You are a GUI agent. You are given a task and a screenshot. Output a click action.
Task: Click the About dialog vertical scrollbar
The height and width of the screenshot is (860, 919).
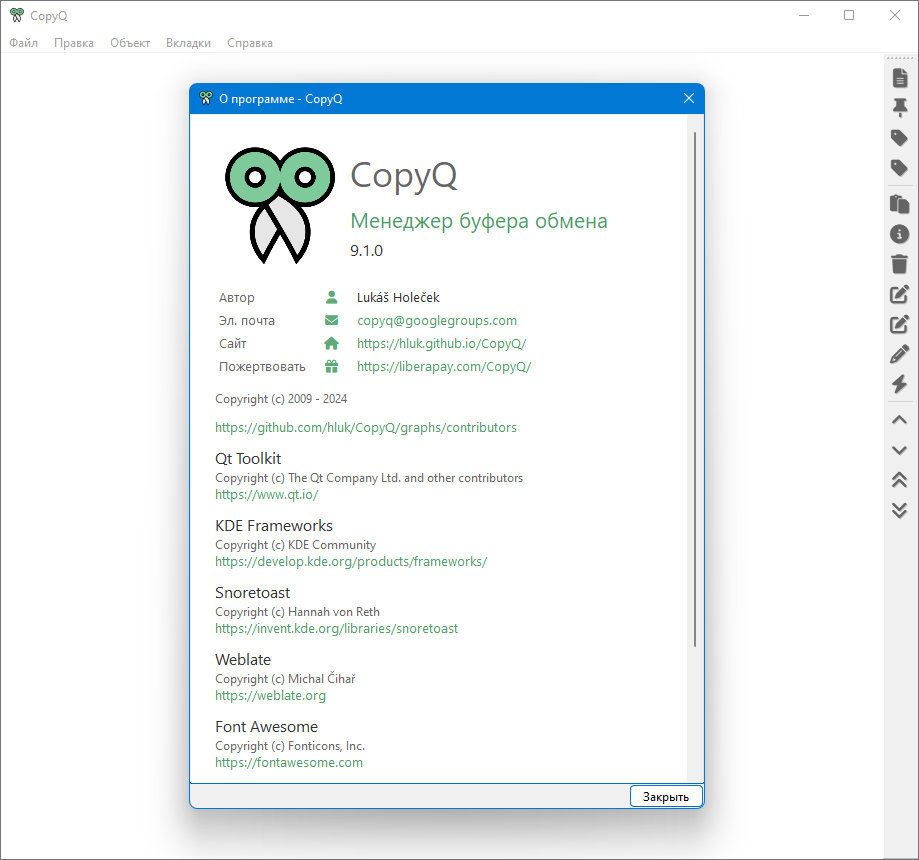tap(695, 389)
